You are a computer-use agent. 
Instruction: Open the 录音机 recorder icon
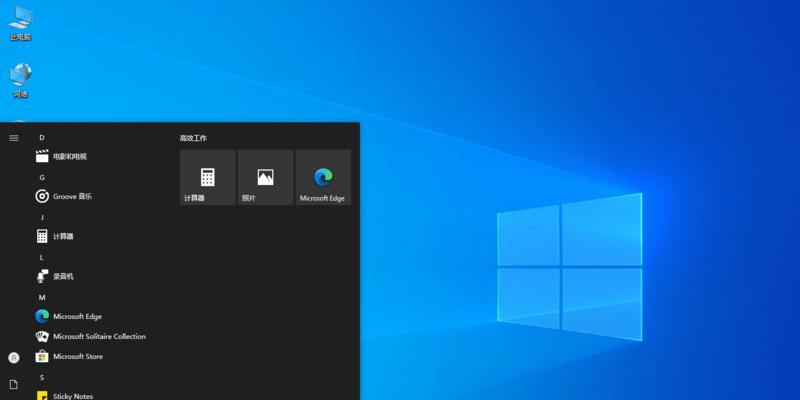click(42, 276)
